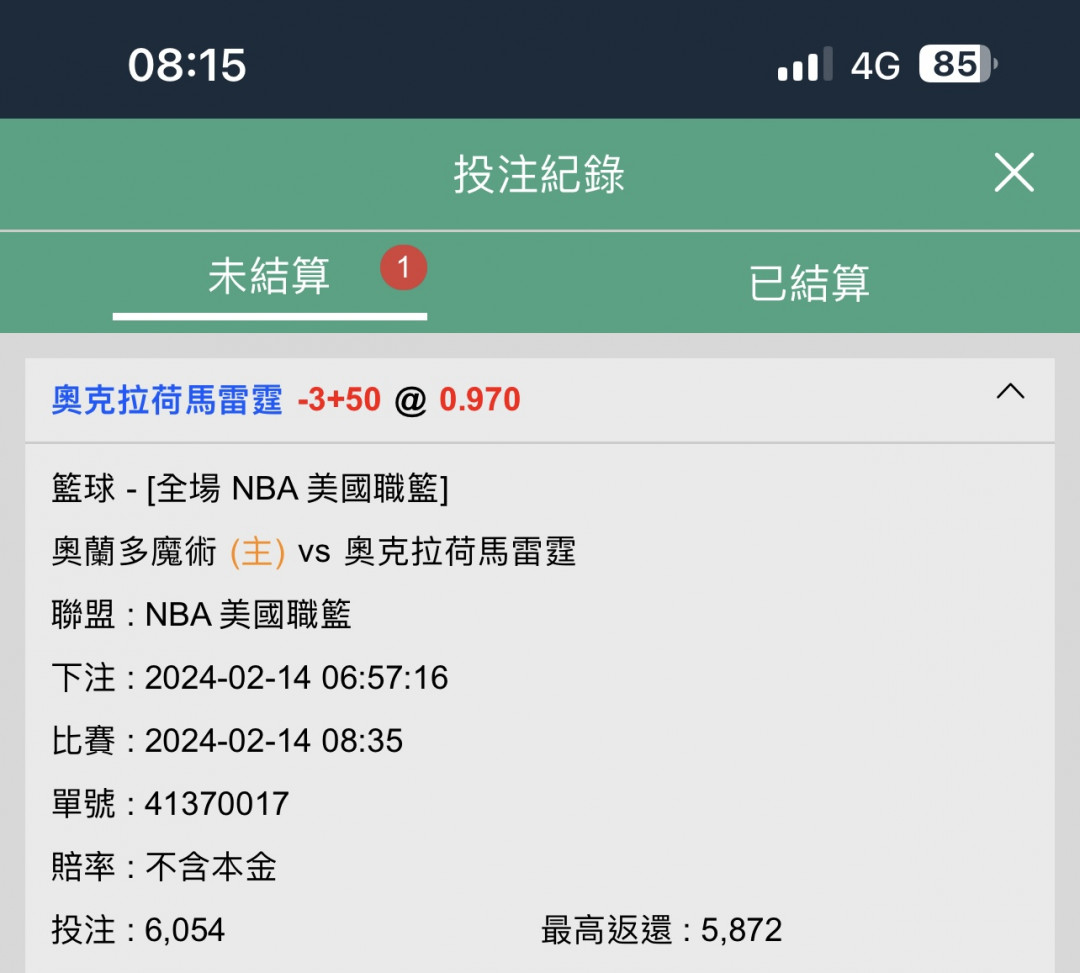Tap the 08:15 status bar clock

click(187, 65)
